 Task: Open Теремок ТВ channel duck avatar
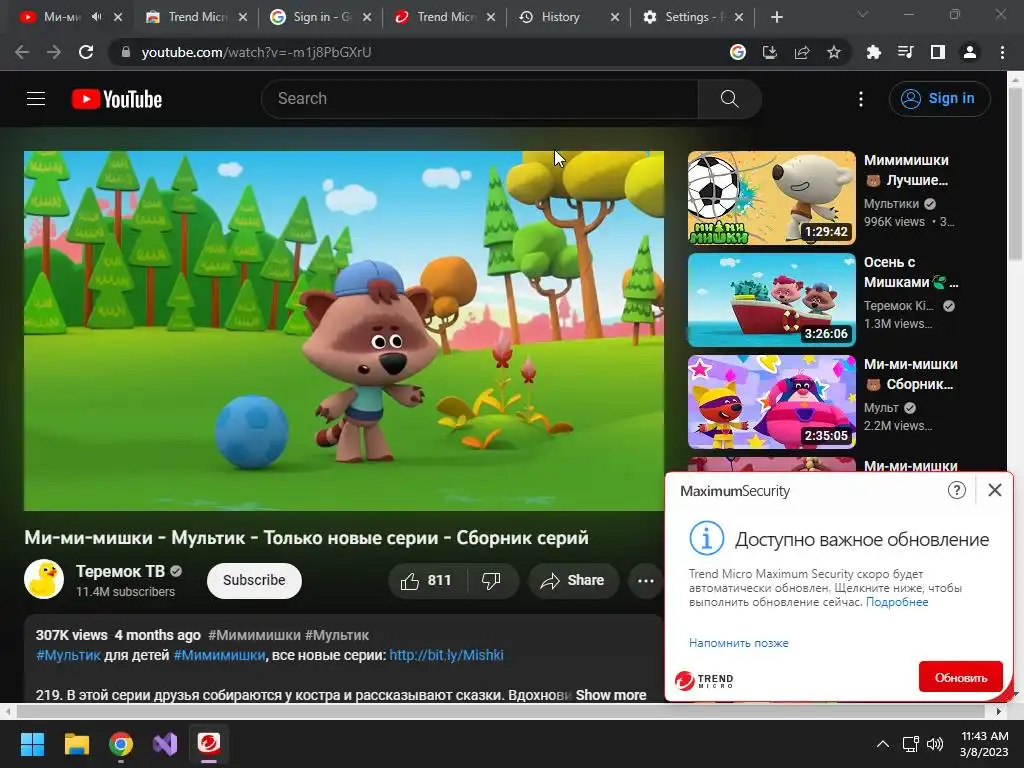pos(44,579)
